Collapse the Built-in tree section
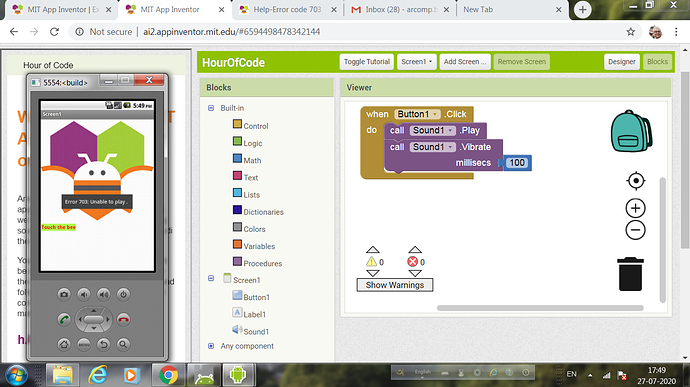The height and width of the screenshot is (387, 690). click(x=211, y=108)
